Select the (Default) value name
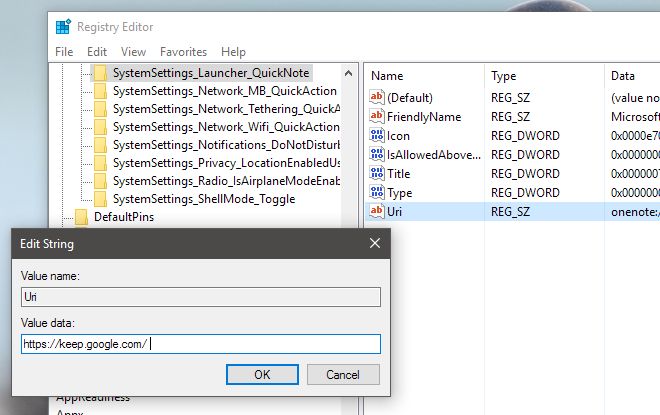660x415 pixels. (410, 98)
